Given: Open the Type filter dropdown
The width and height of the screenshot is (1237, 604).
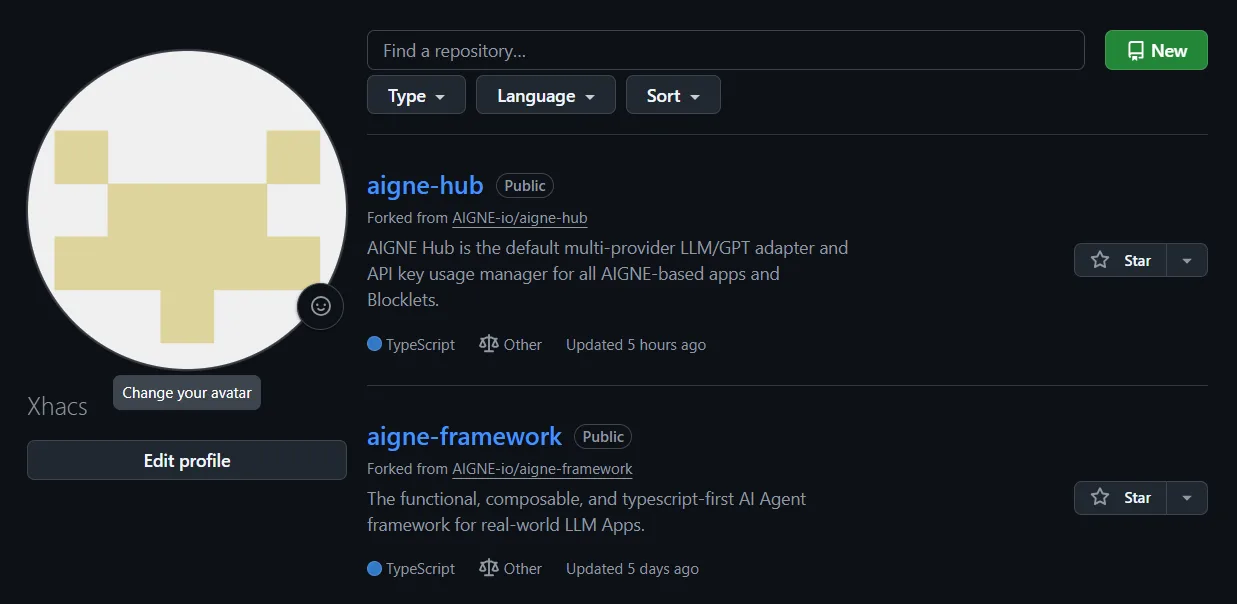Looking at the screenshot, I should (416, 95).
